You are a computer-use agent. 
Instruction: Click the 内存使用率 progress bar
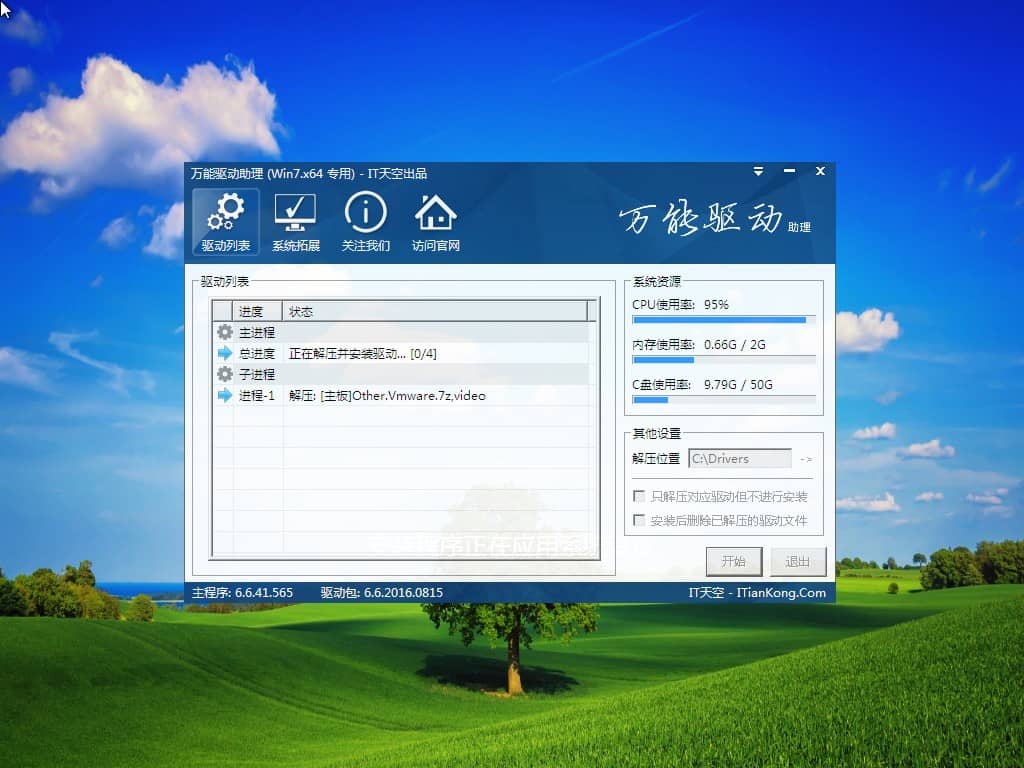[x=724, y=360]
